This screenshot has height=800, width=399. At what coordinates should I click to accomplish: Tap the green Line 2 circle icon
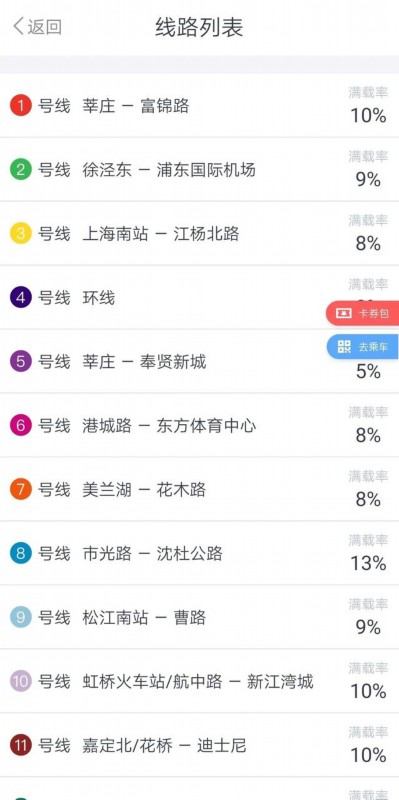click(21, 169)
